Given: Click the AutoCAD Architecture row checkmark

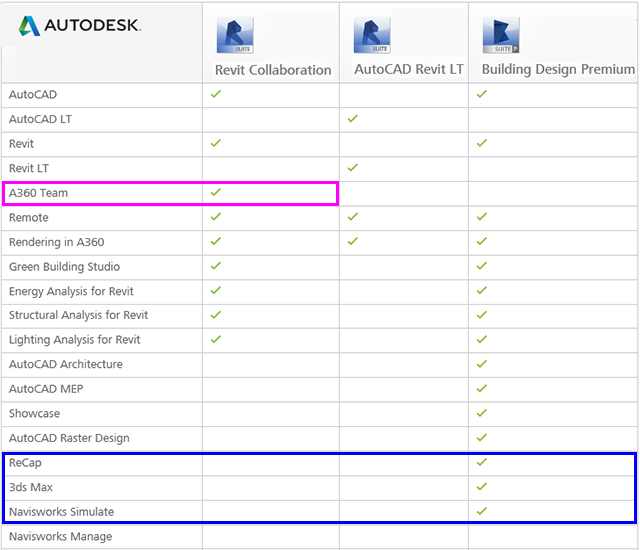Looking at the screenshot, I should (x=482, y=364).
